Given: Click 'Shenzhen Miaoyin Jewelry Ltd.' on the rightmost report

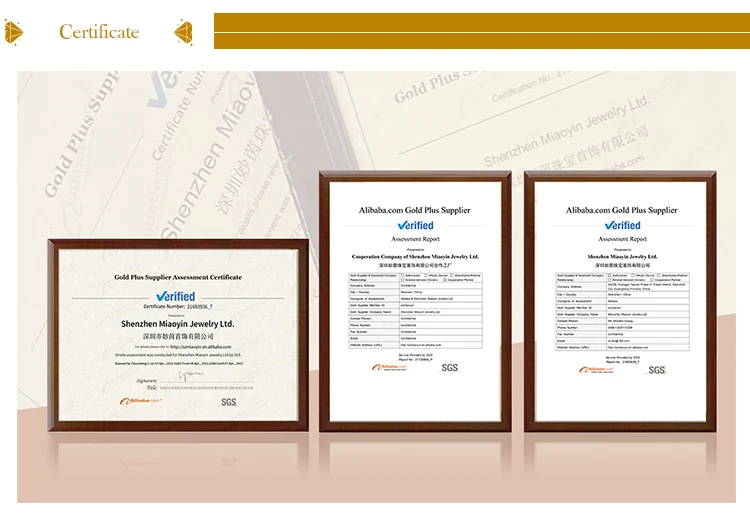Looking at the screenshot, I should tap(622, 257).
